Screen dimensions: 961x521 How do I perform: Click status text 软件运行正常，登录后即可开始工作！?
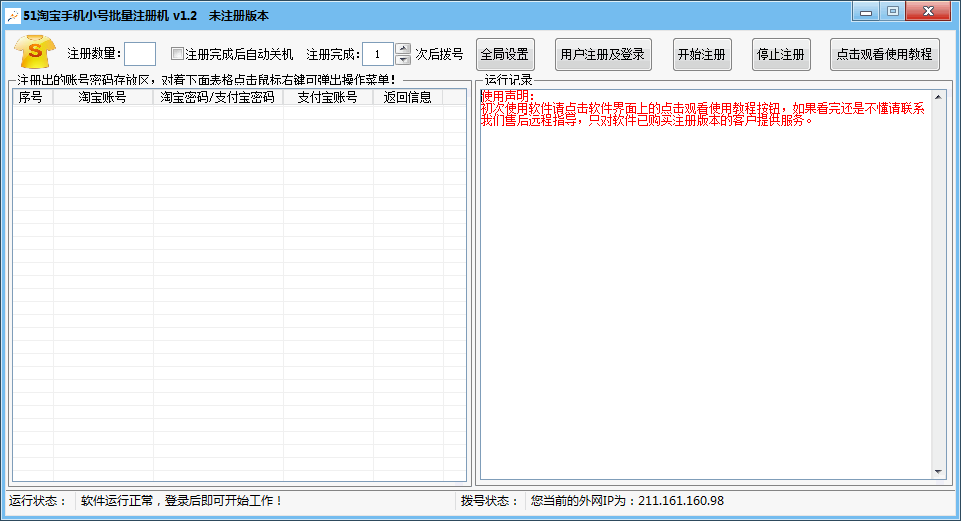tap(181, 501)
